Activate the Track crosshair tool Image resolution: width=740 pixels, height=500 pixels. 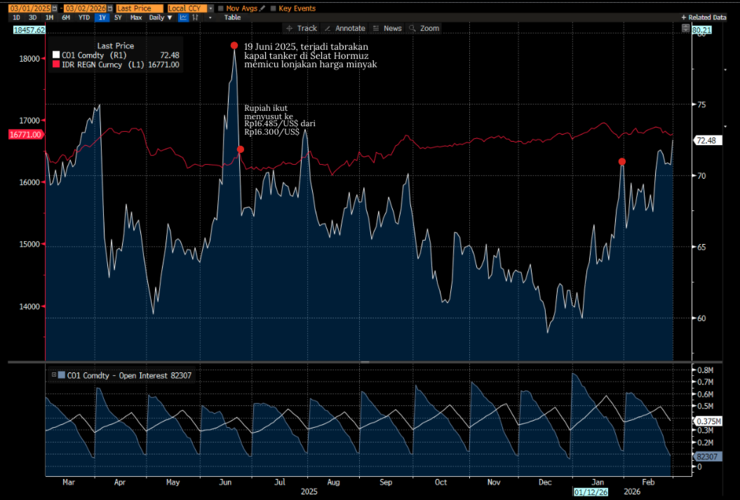pyautogui.click(x=301, y=29)
